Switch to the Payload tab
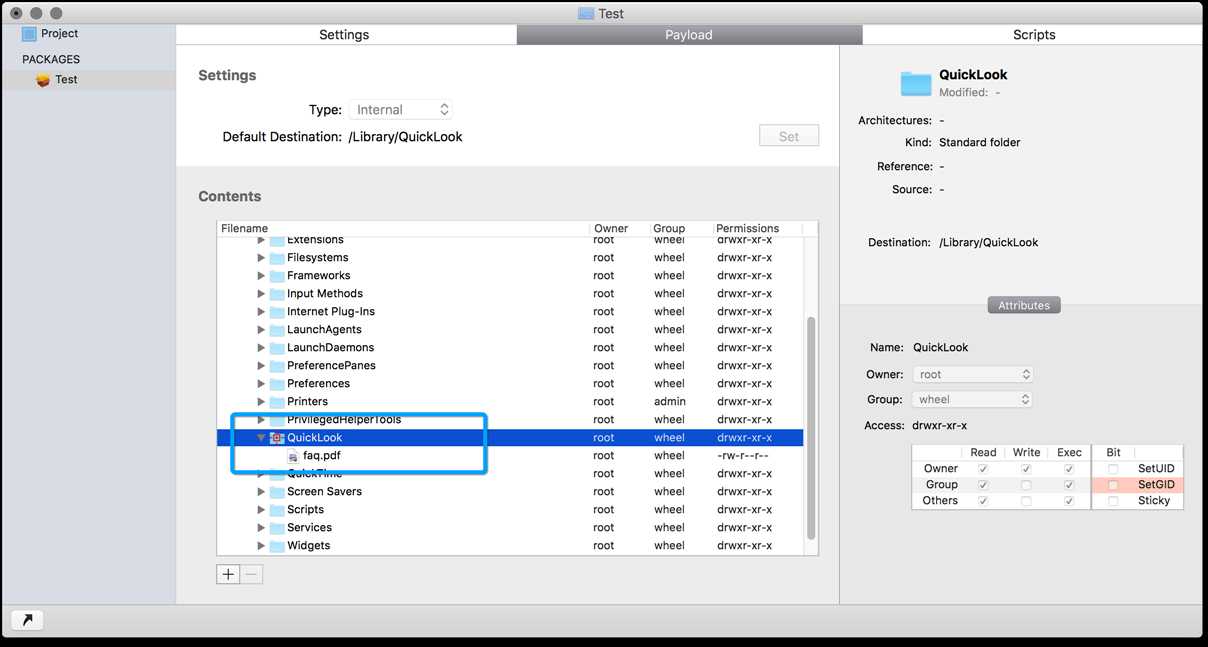 689,35
